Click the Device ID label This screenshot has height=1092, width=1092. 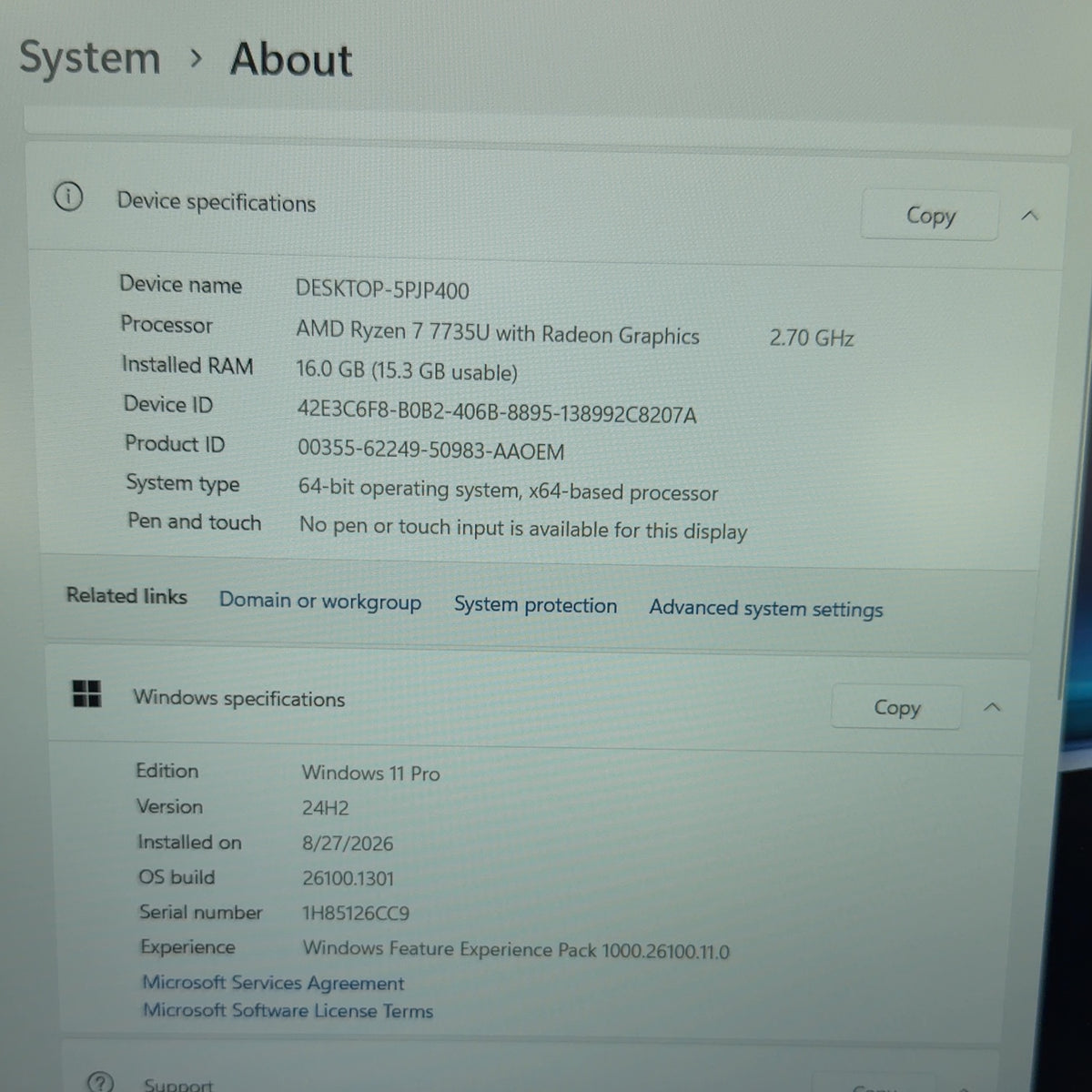(168, 404)
